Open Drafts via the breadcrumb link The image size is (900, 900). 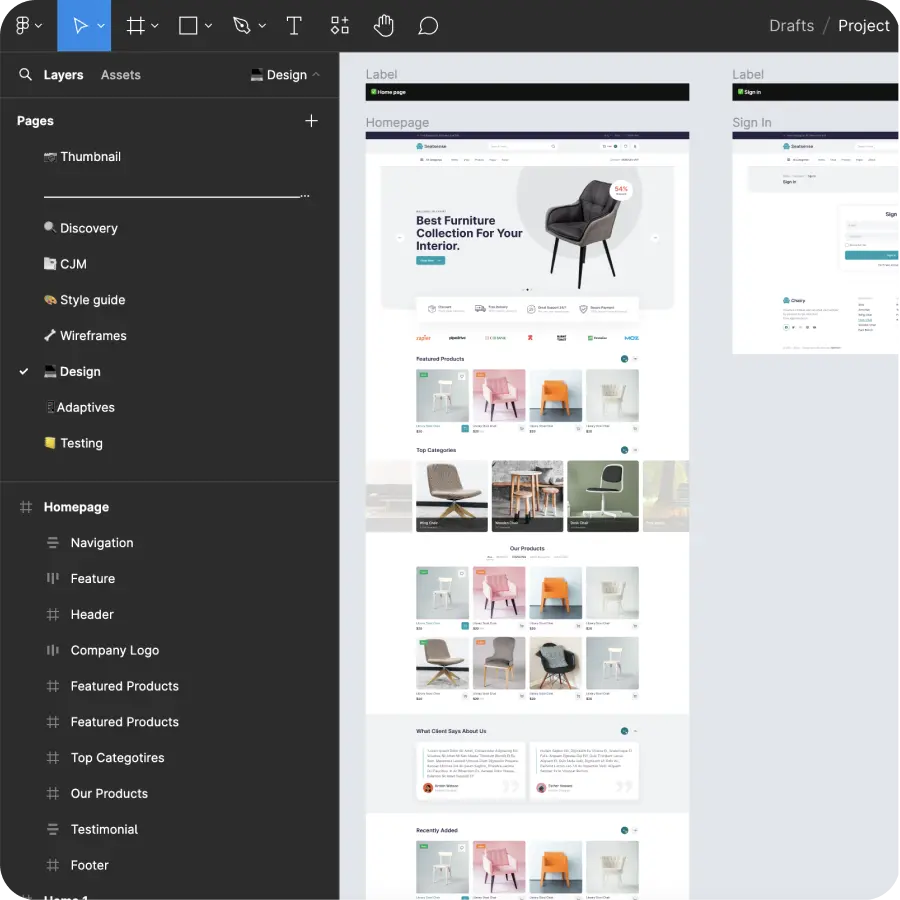click(x=791, y=25)
